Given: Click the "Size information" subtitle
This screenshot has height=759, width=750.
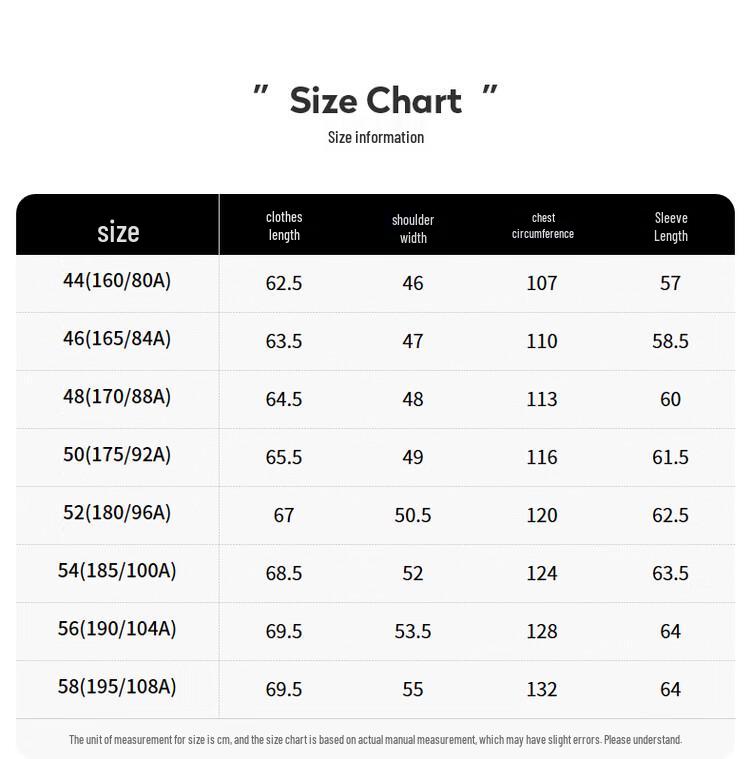Looking at the screenshot, I should 375,137.
